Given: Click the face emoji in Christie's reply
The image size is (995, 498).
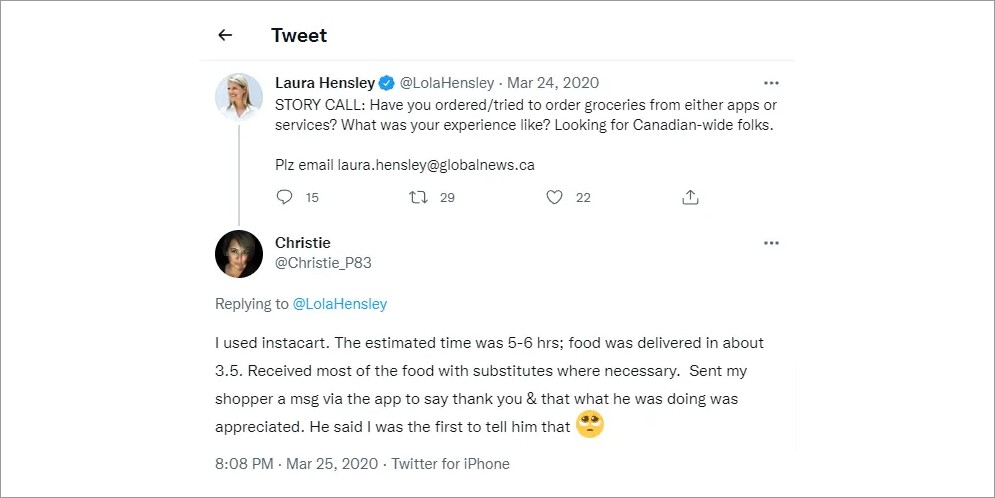Looking at the screenshot, I should coord(590,424).
